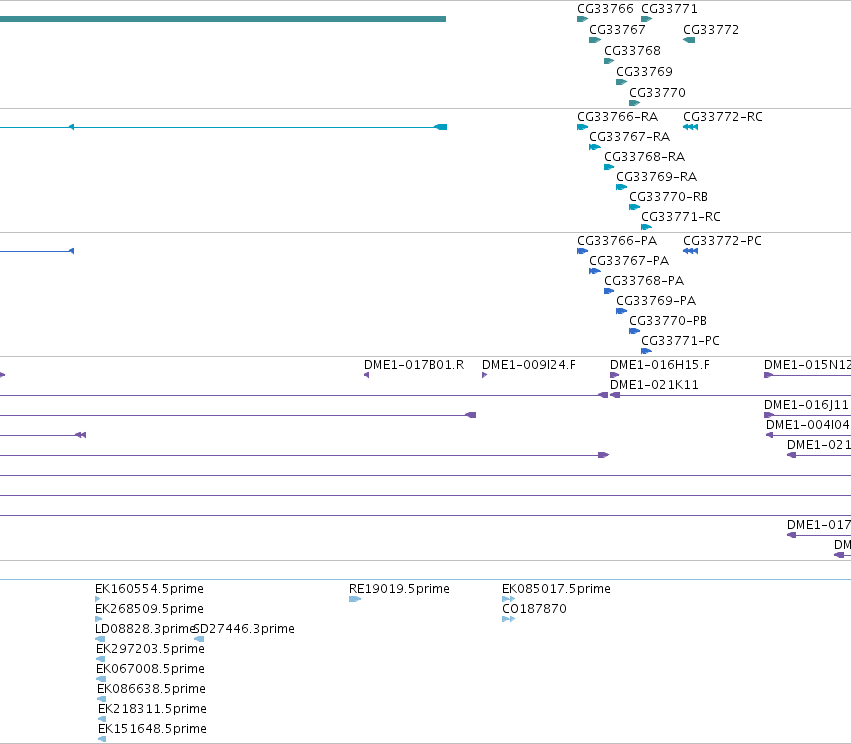
Task: Click the CG33771-RC transcript label
Action: point(681,217)
